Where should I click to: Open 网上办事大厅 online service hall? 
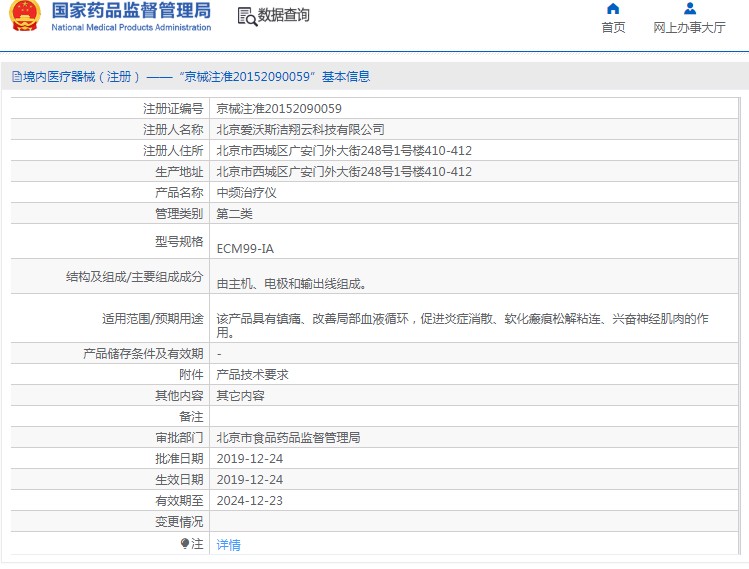click(x=689, y=28)
